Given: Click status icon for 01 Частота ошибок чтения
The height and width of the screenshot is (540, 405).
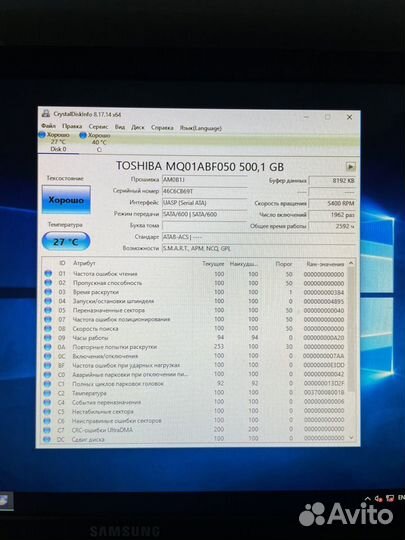Looking at the screenshot, I should (48, 273).
